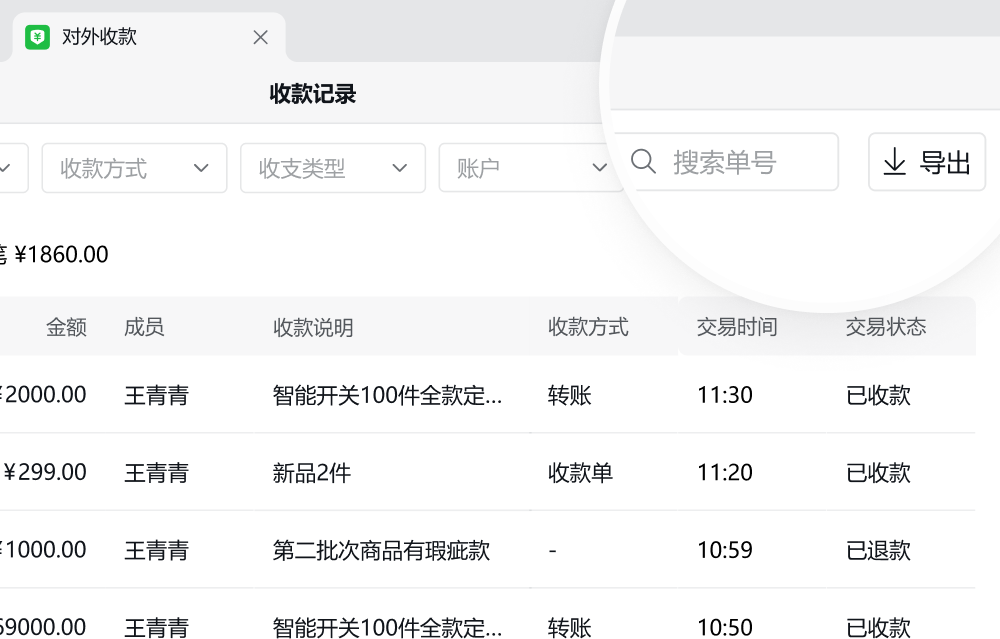1000x639 pixels.
Task: Click the 导出 export button
Action: click(x=927, y=162)
